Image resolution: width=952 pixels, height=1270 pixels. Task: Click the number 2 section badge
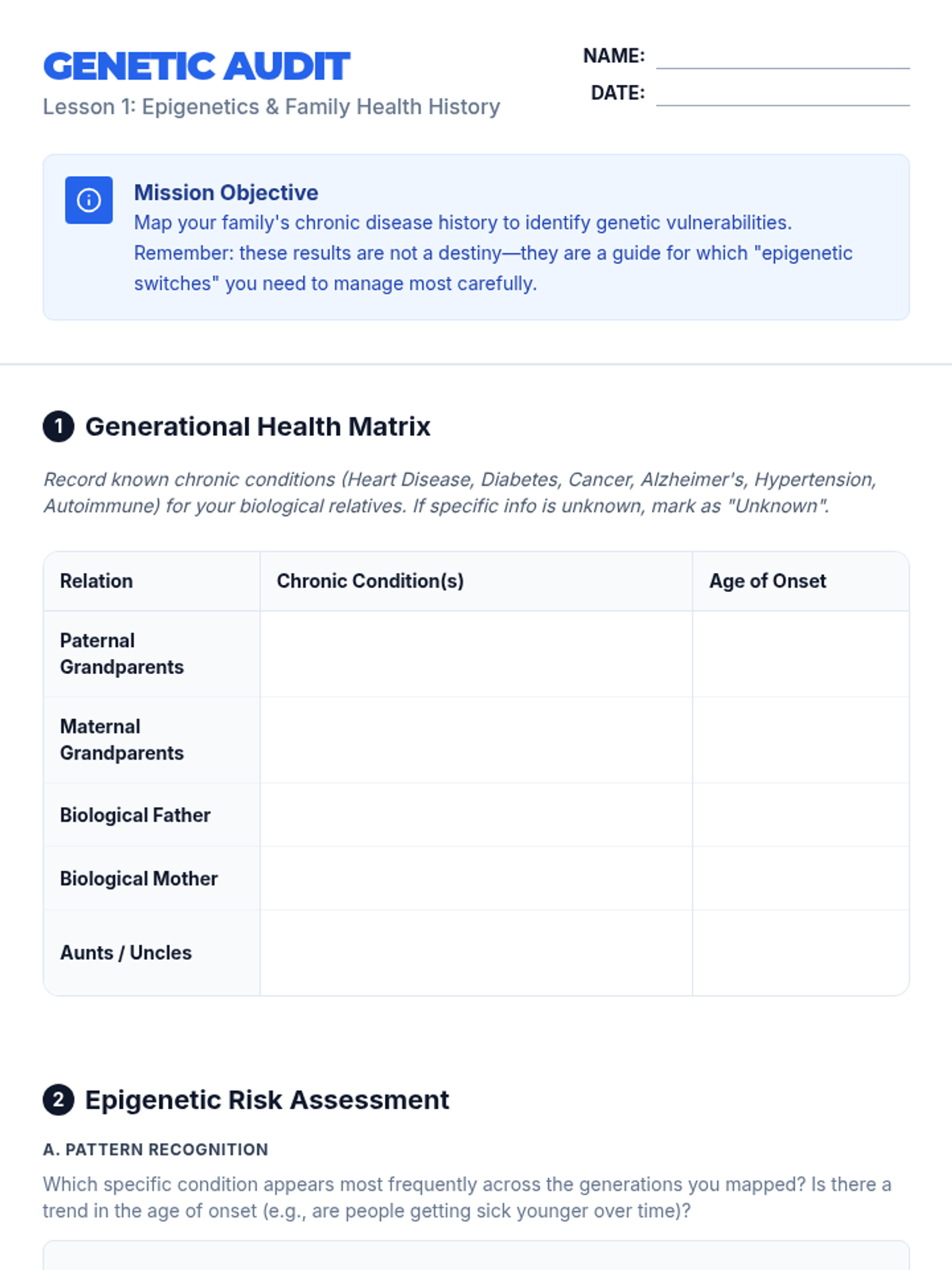click(59, 1100)
